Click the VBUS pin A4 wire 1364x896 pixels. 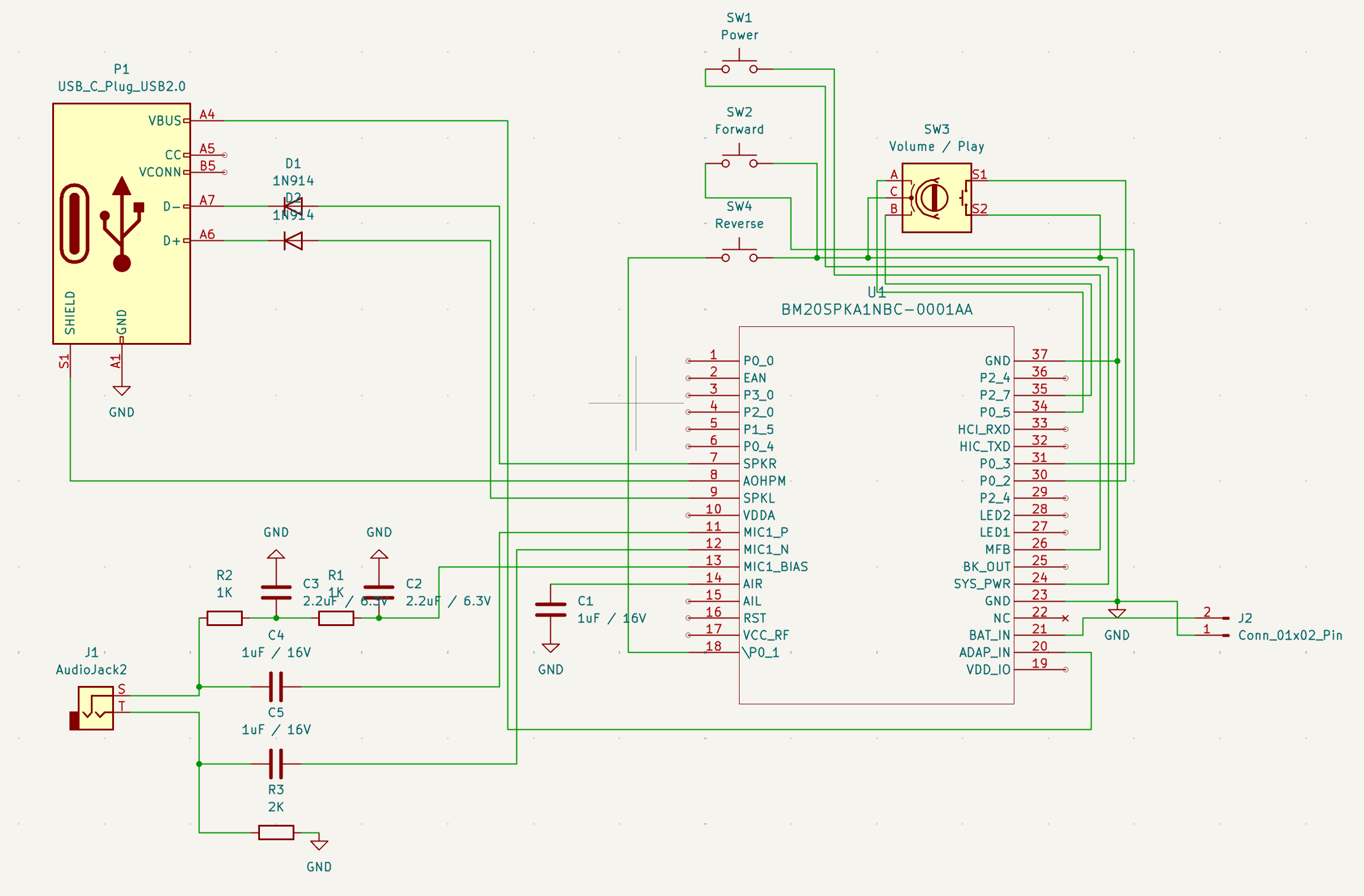click(x=356, y=120)
